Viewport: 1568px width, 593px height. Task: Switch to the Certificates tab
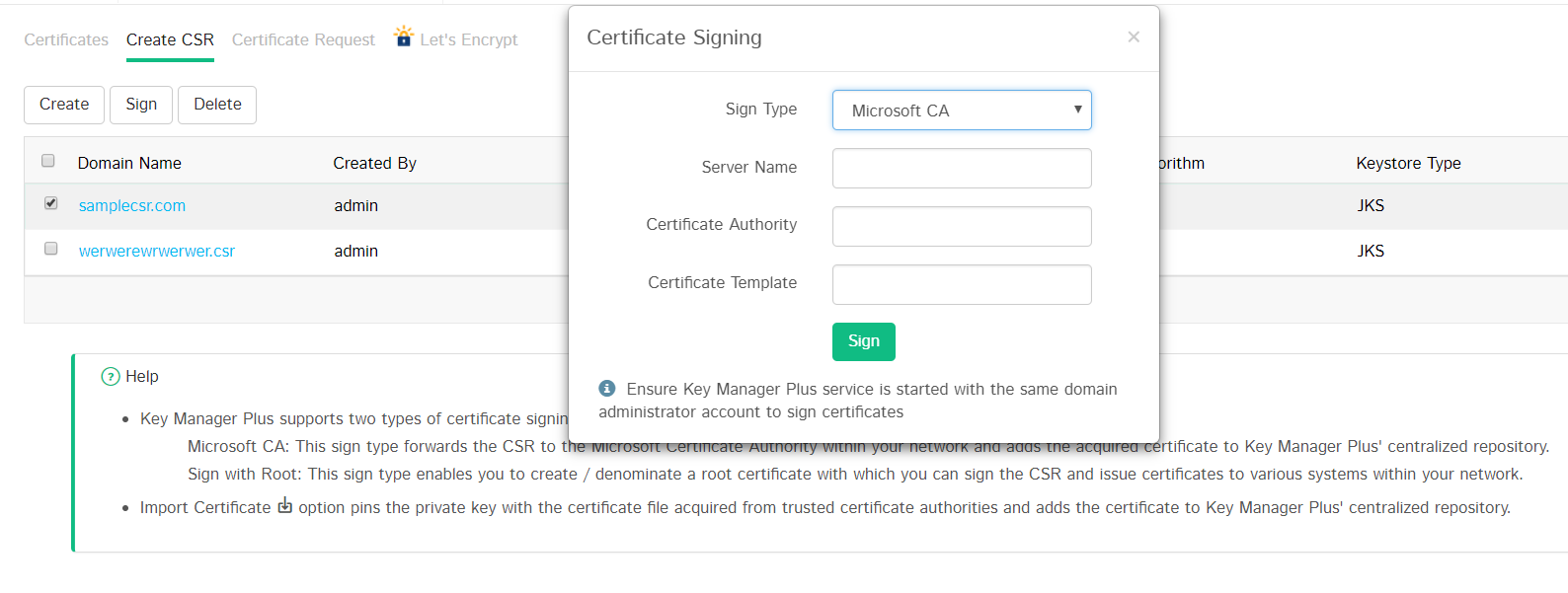click(66, 40)
